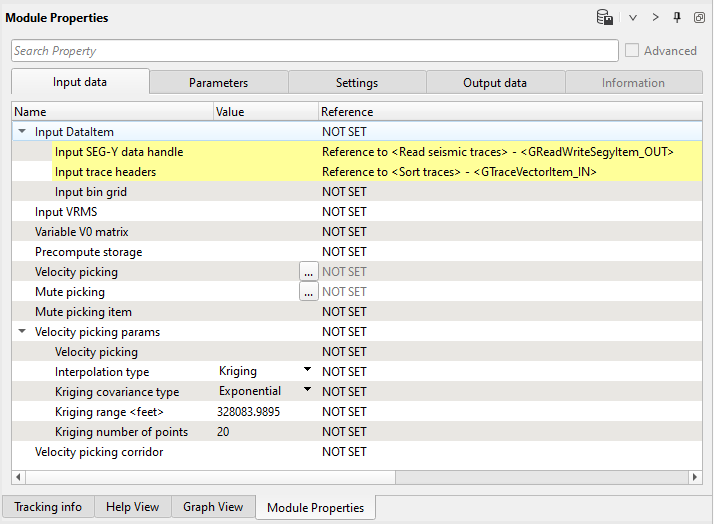Switch to the Parameters tab

(x=218, y=83)
